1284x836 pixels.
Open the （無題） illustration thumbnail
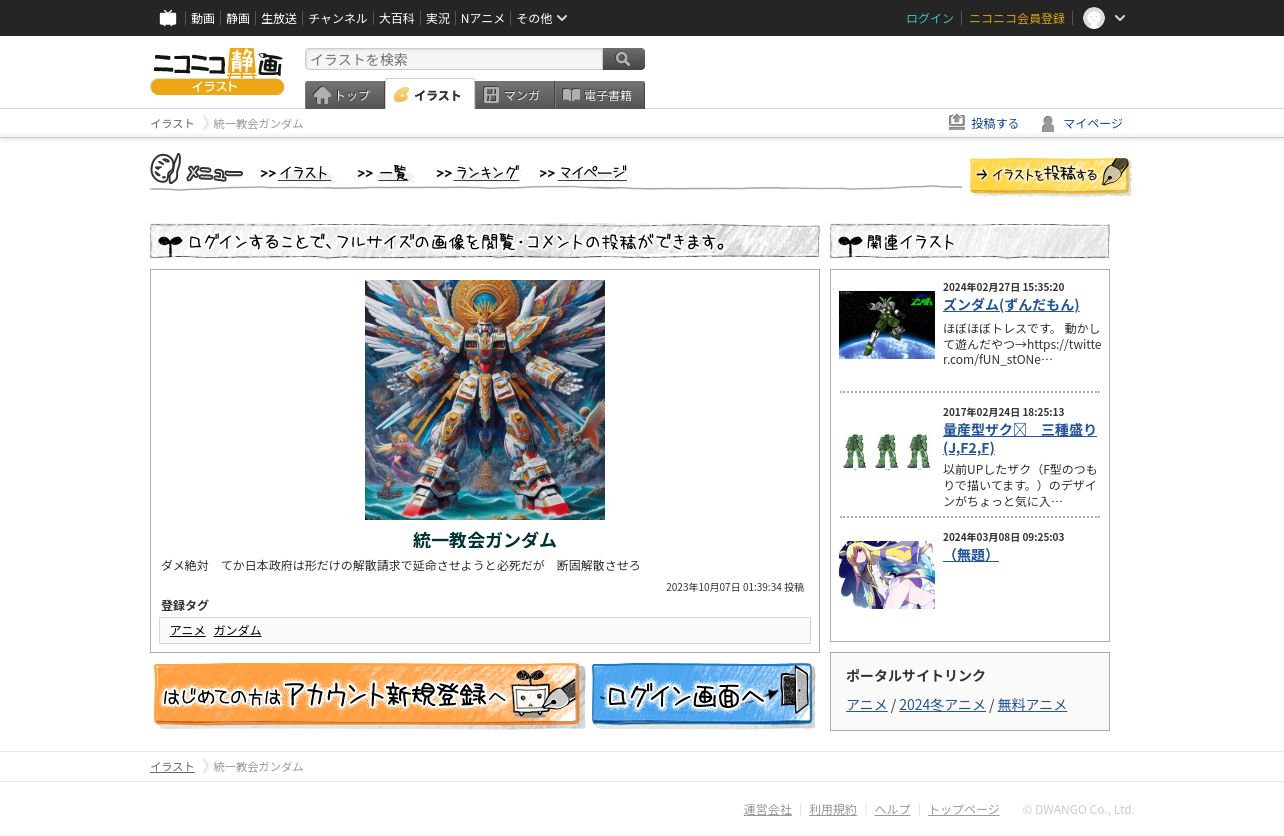(887, 575)
